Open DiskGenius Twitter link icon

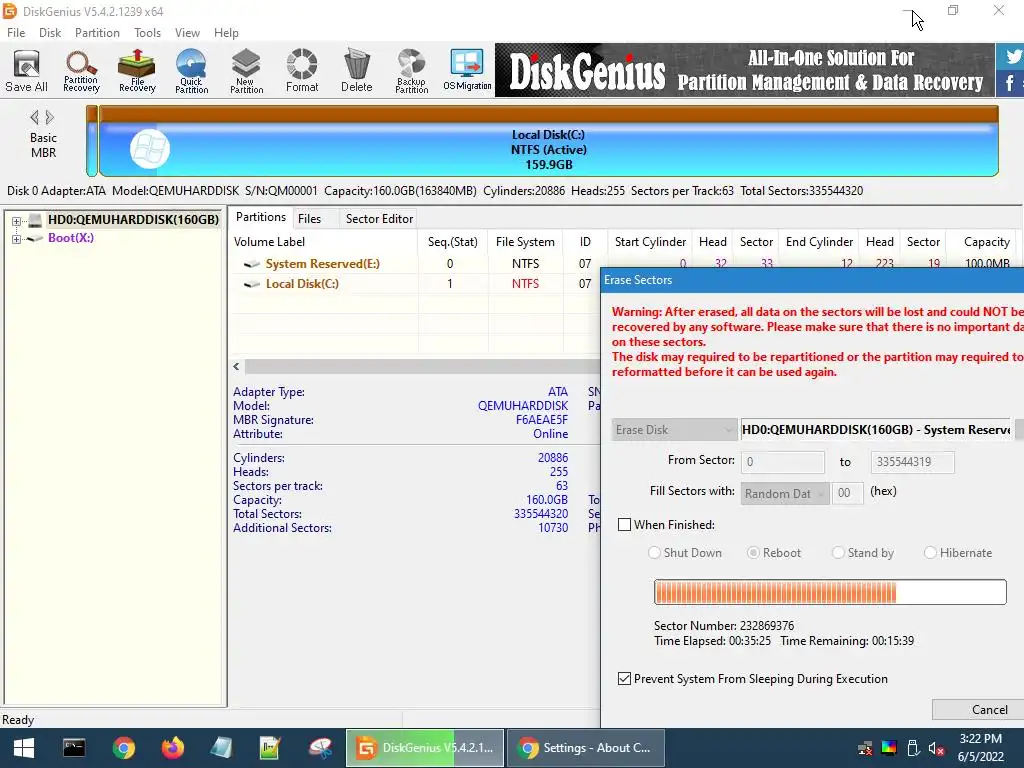[x=1012, y=56]
